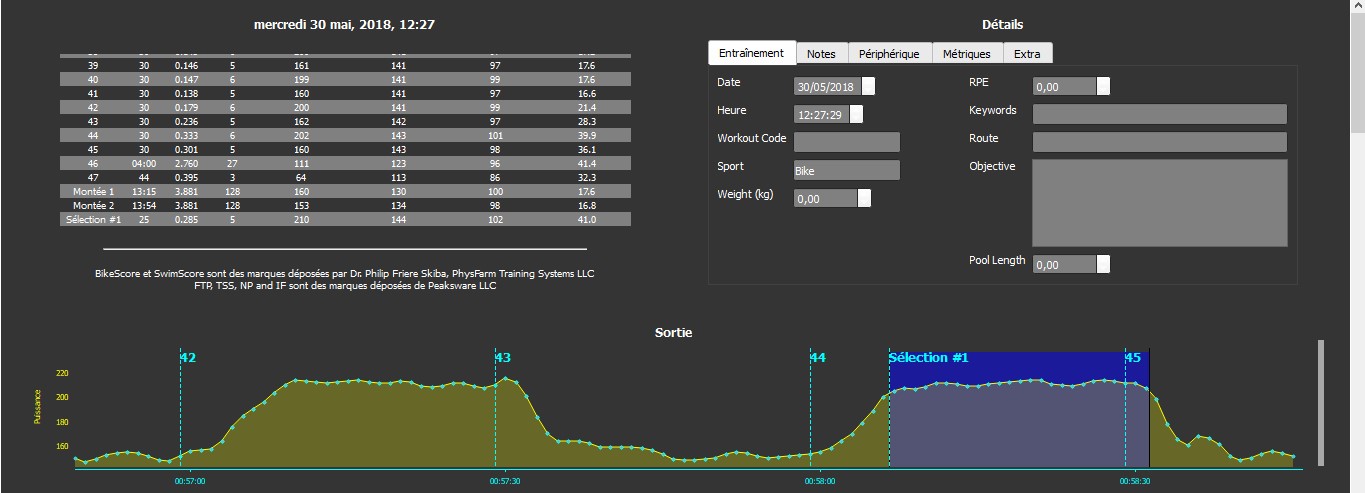1365x493 pixels.
Task: Switch to the Notes tab
Action: (822, 54)
